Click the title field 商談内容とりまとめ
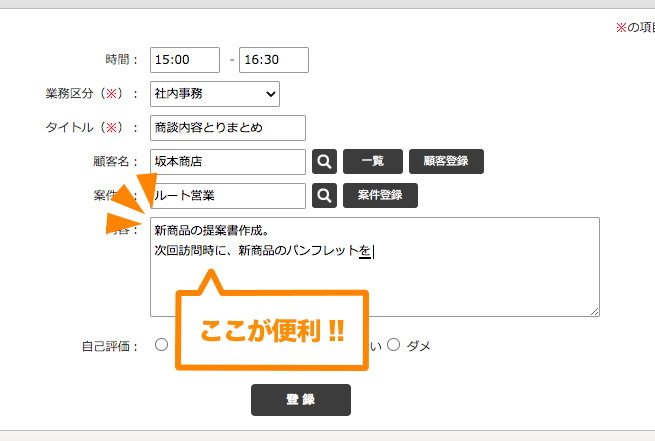 click(228, 128)
